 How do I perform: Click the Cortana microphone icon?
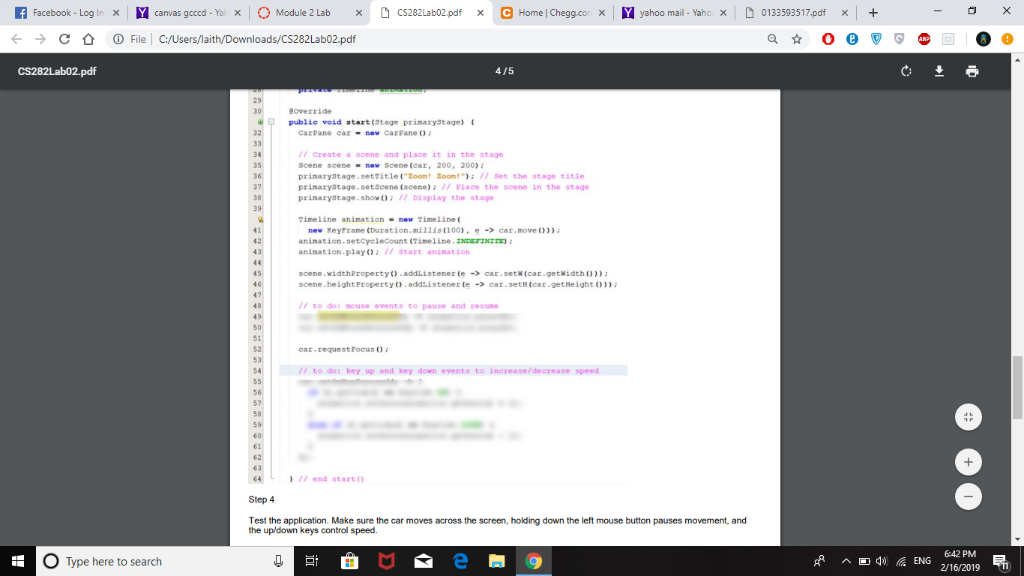point(278,561)
